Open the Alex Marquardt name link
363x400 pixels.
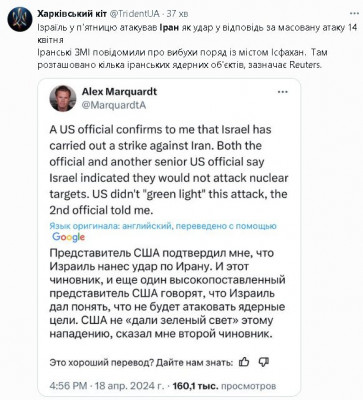pos(119,91)
